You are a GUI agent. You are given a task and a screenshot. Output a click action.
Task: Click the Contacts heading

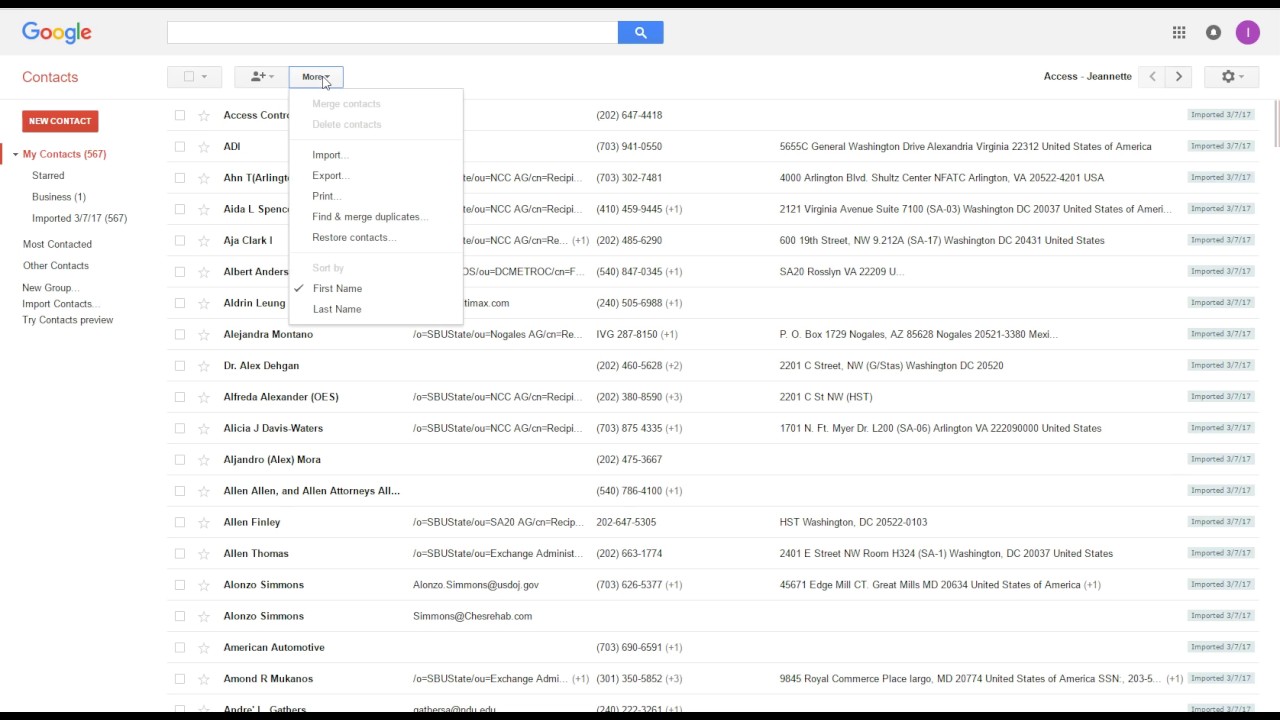tap(50, 77)
